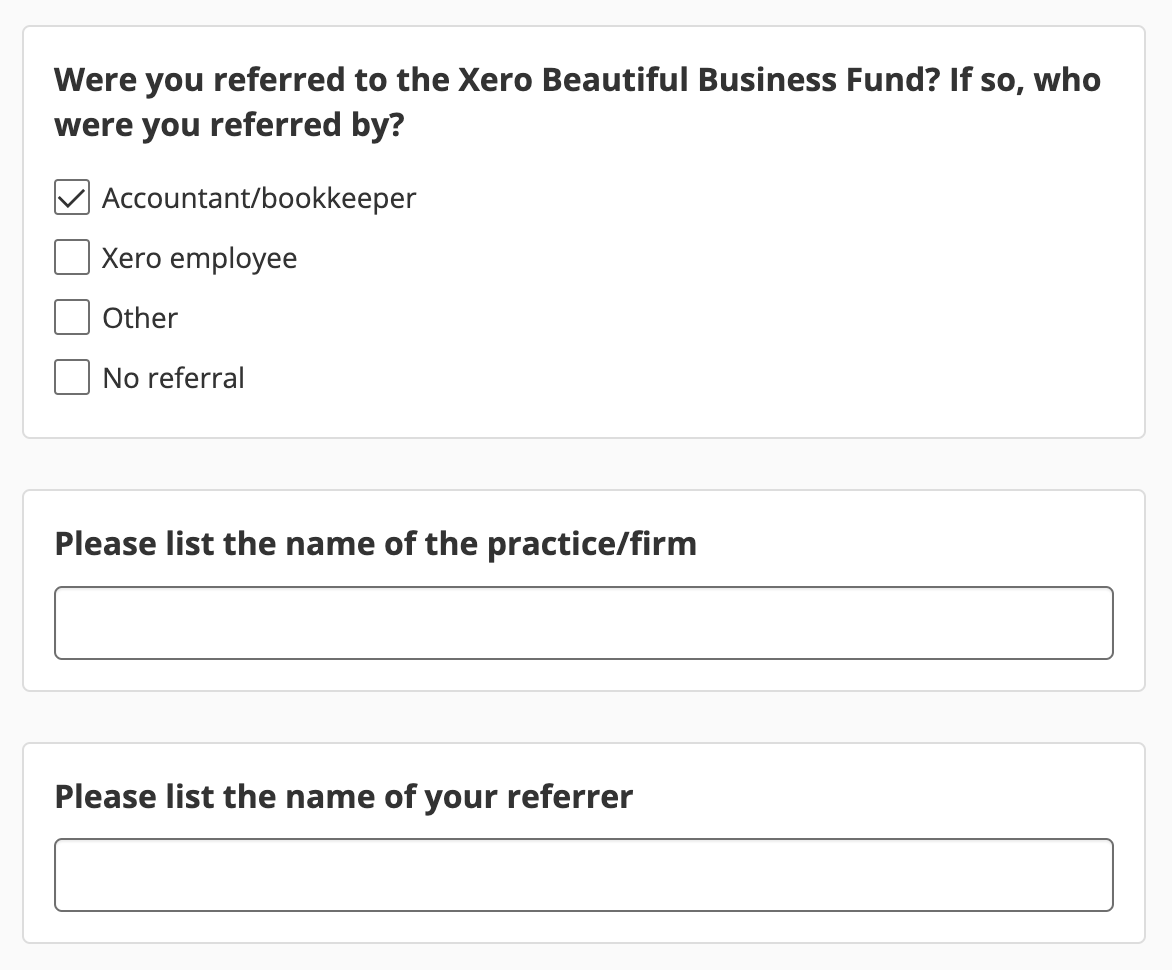Image resolution: width=1172 pixels, height=970 pixels.
Task: Click the word 'referrer' in the last heading
Action: click(570, 797)
